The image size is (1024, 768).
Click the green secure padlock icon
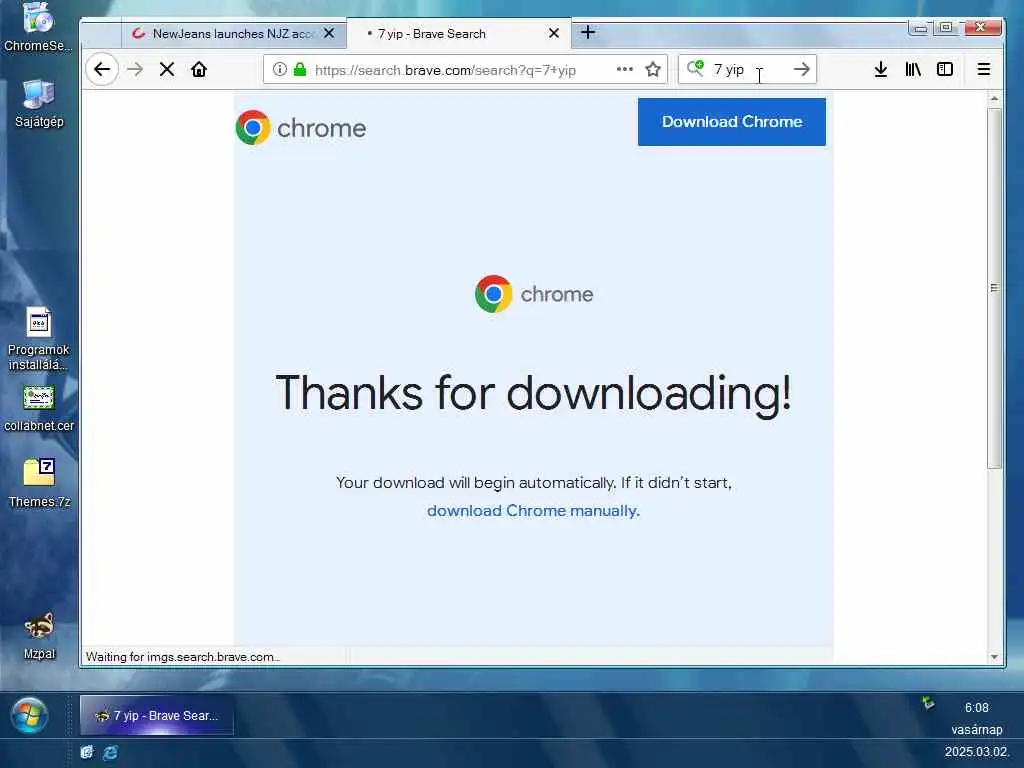pyautogui.click(x=300, y=69)
